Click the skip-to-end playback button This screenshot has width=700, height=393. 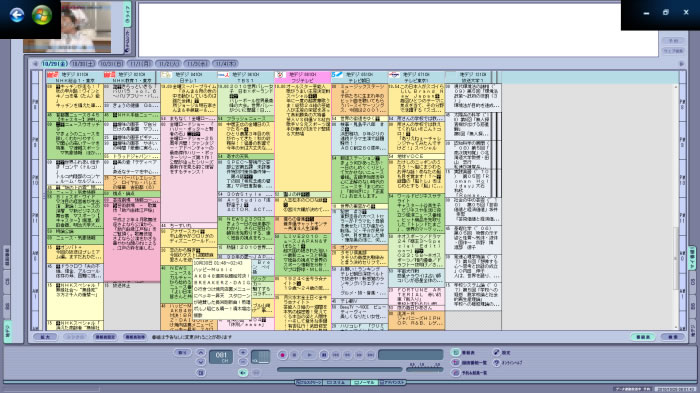coord(371,355)
